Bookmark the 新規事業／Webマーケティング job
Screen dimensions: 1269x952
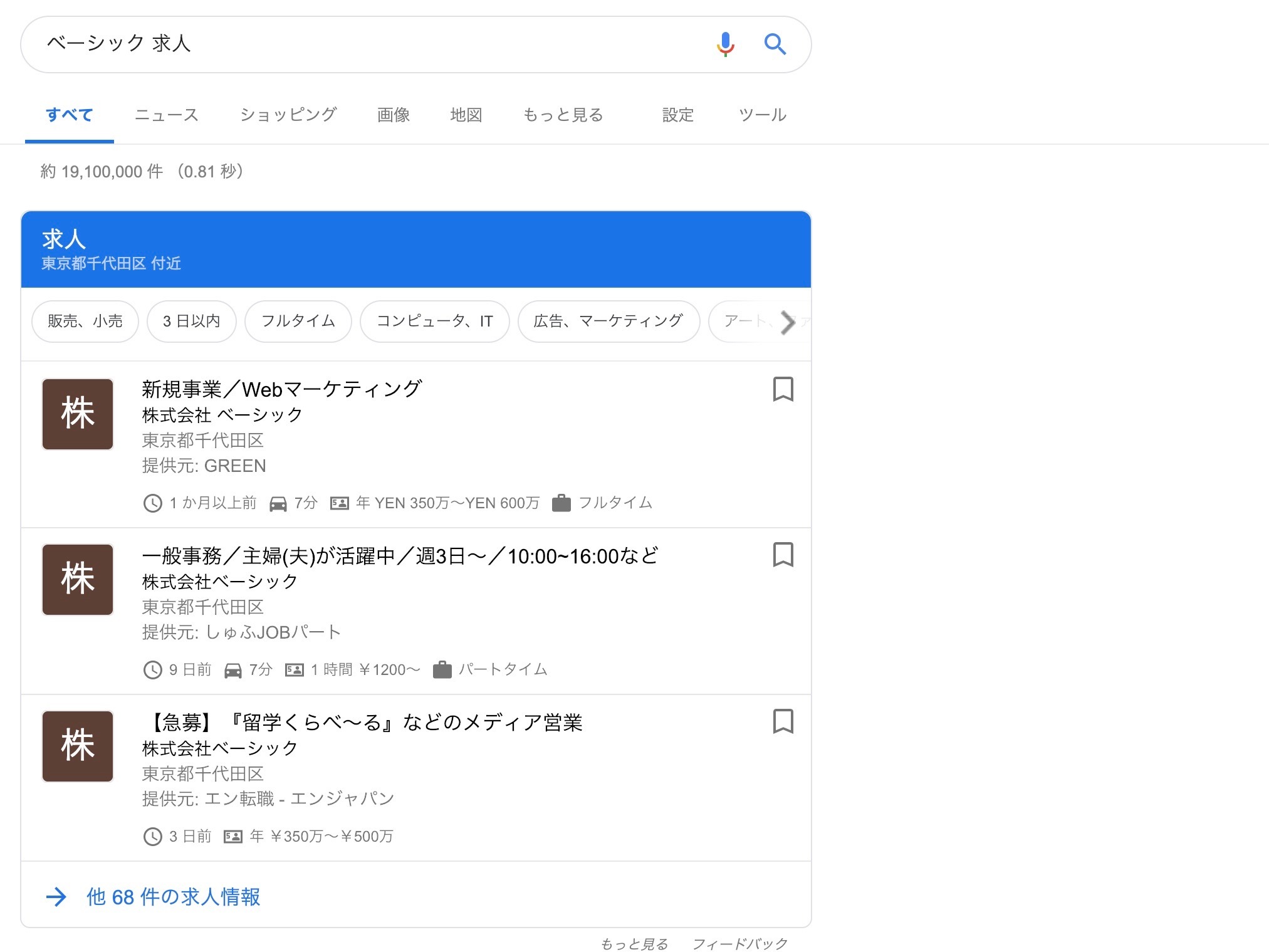(783, 389)
